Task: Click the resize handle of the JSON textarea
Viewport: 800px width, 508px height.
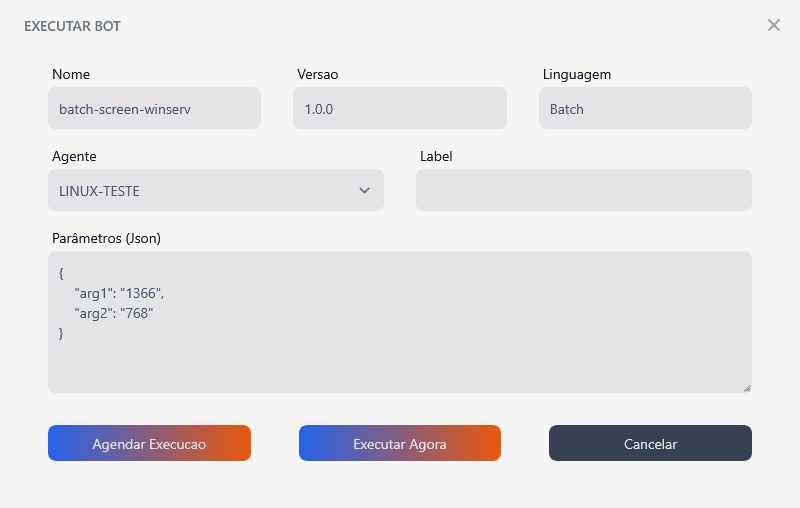Action: click(746, 387)
